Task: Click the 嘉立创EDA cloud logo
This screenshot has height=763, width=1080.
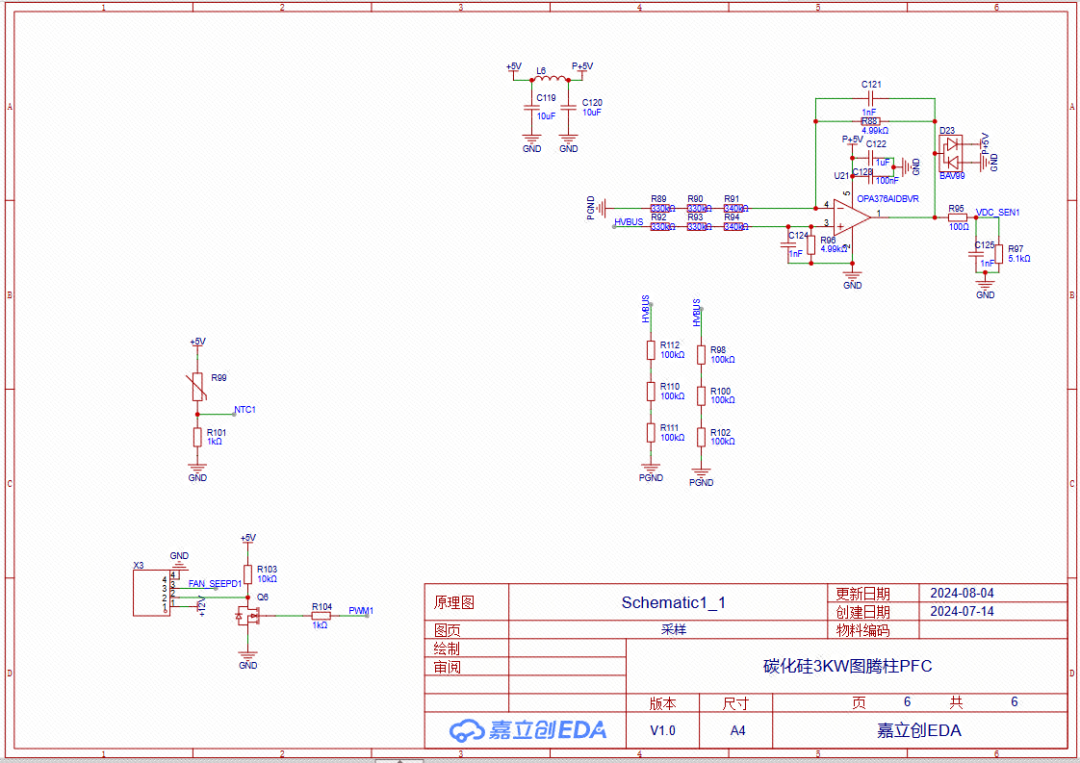Action: point(527,730)
